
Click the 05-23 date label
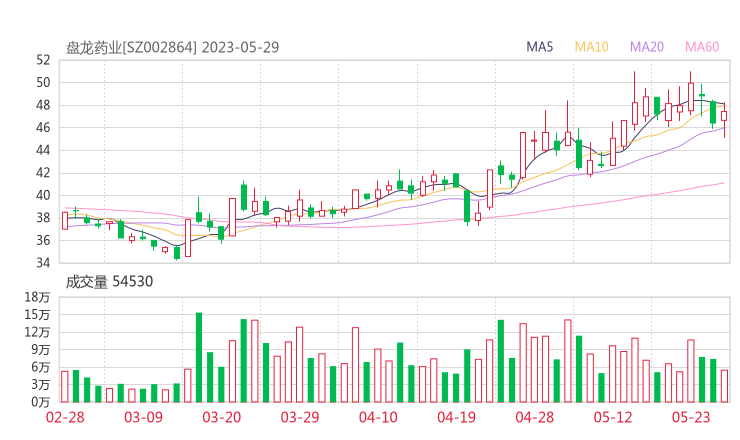tap(691, 417)
